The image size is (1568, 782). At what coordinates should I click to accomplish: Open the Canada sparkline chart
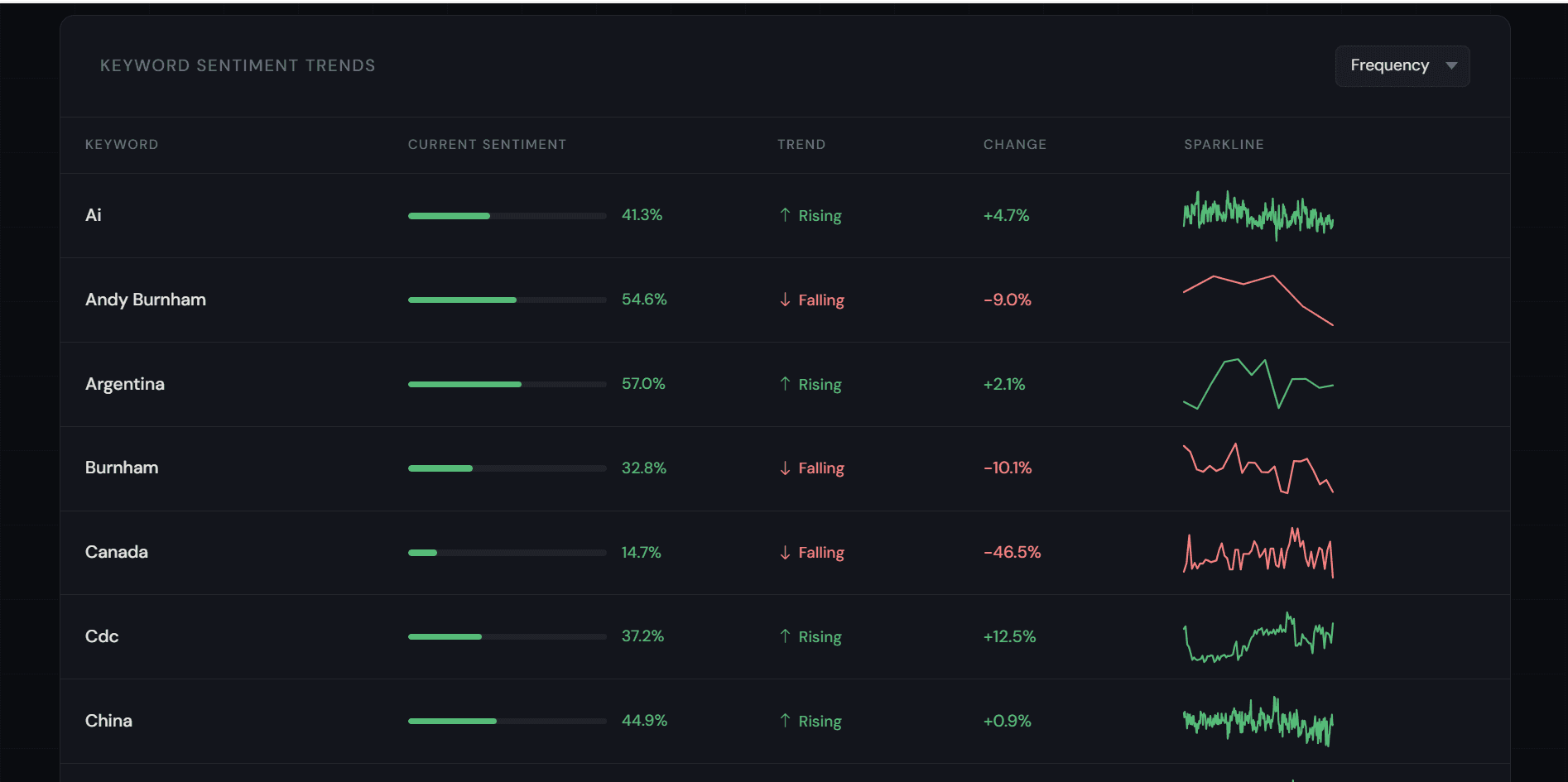[x=1258, y=553]
